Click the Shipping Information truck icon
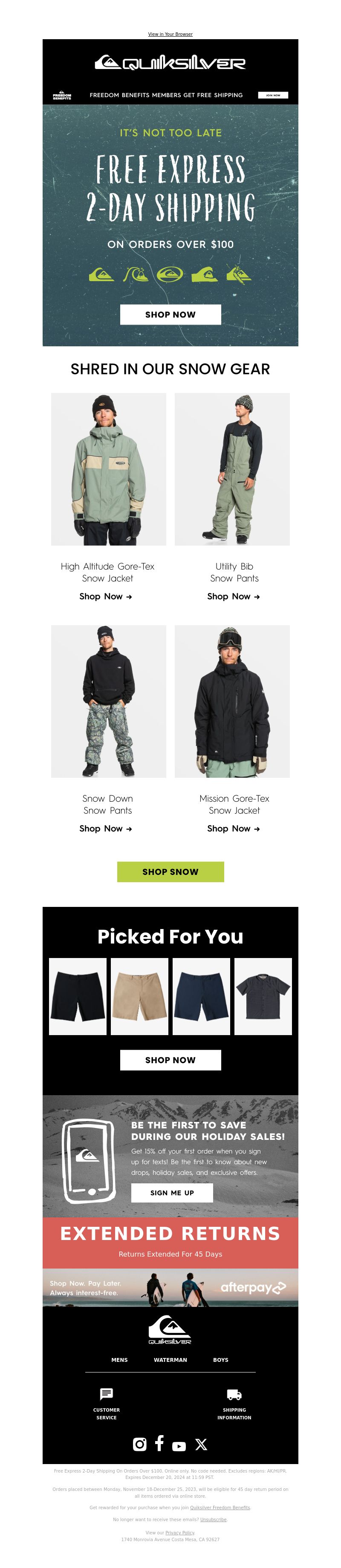 [x=234, y=1395]
